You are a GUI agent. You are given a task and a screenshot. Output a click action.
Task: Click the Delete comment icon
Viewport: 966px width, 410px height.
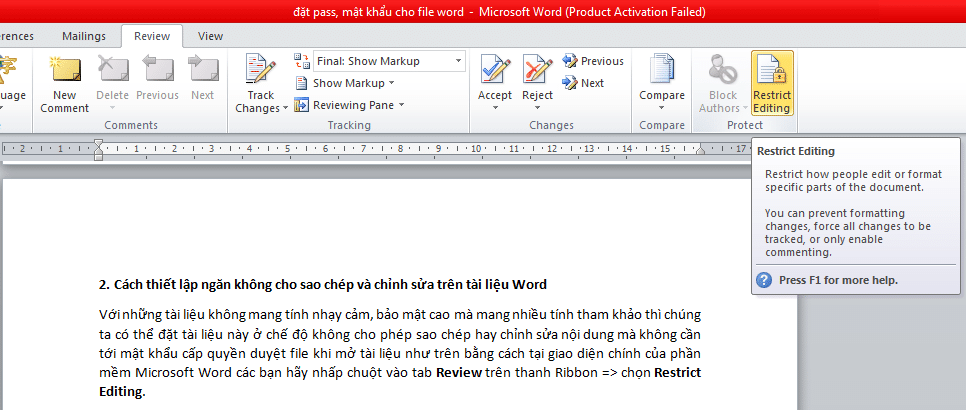(x=113, y=69)
